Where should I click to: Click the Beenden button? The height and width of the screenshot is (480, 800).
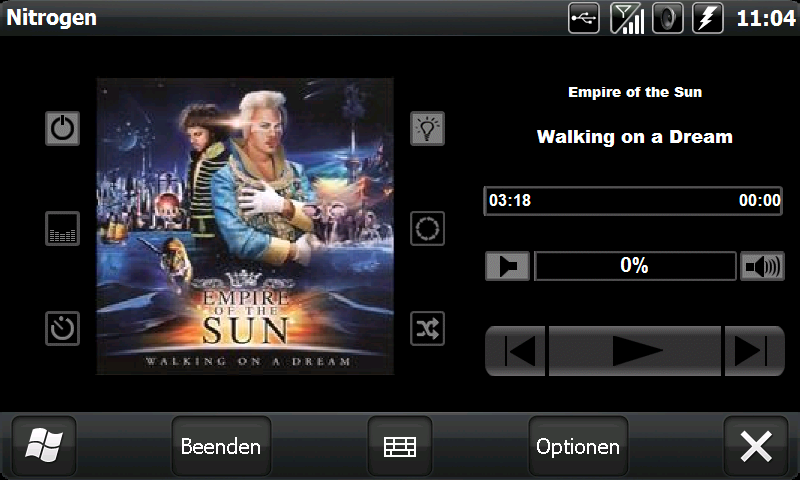coord(221,446)
